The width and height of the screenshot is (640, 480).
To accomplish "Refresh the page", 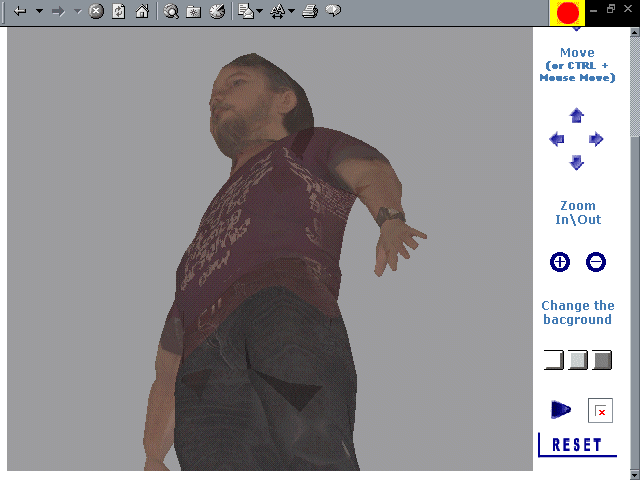I will tap(119, 12).
